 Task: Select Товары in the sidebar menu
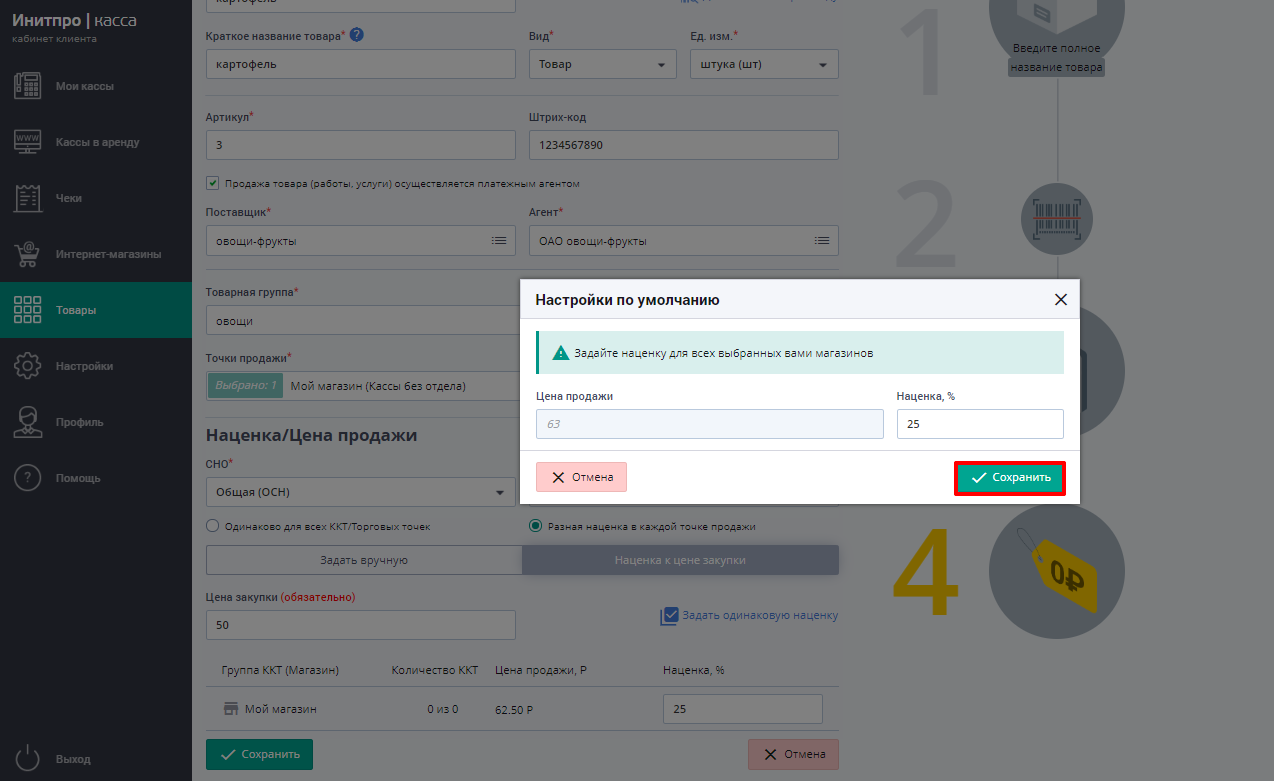[96, 310]
